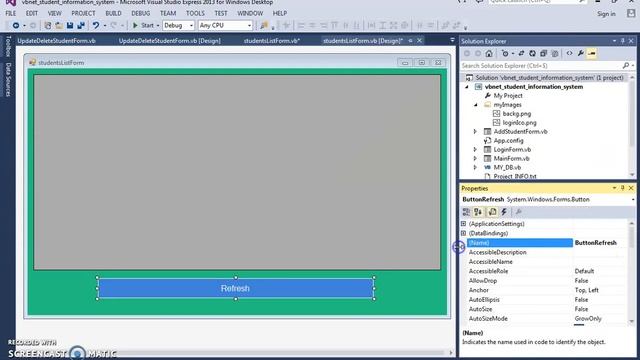Click Properties wrench icon in Solution Explorer

point(580,53)
